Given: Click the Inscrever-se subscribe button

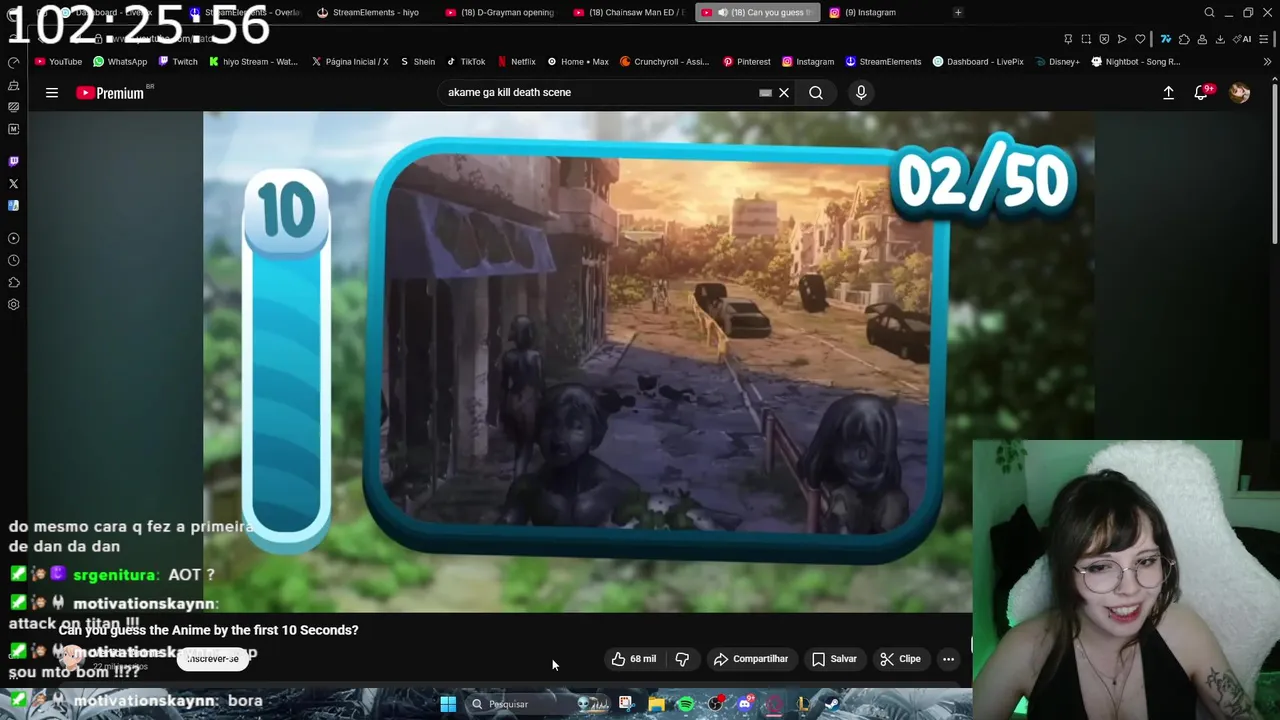Looking at the screenshot, I should (213, 659).
